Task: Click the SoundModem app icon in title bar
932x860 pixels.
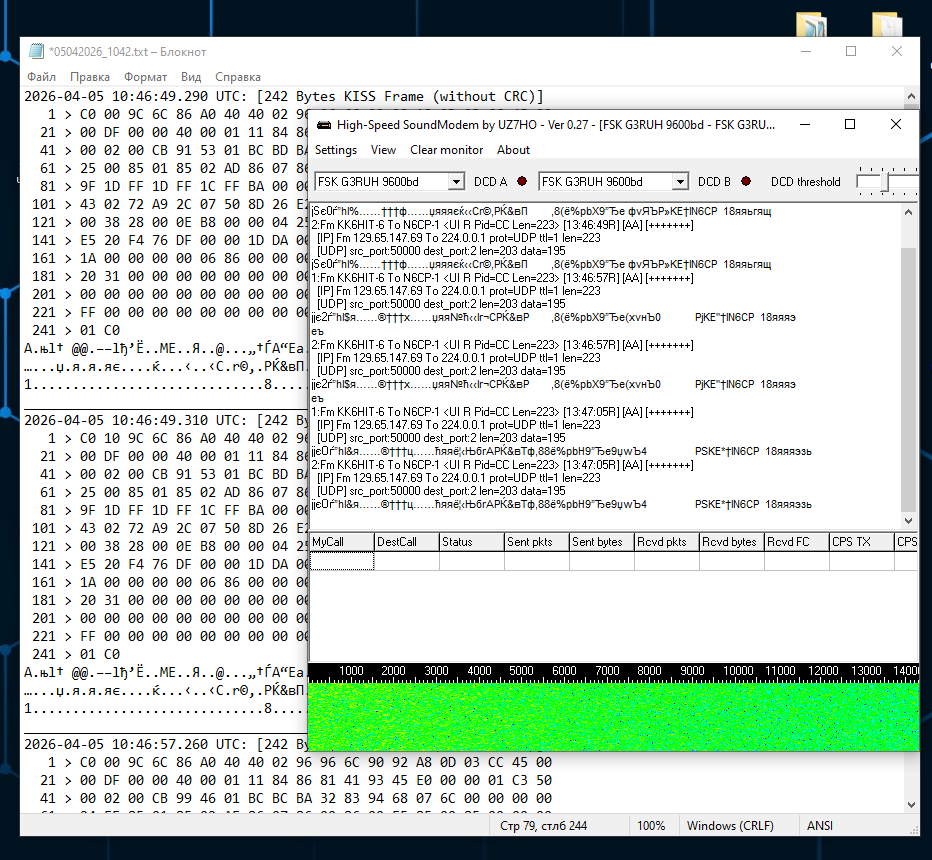Action: 323,125
